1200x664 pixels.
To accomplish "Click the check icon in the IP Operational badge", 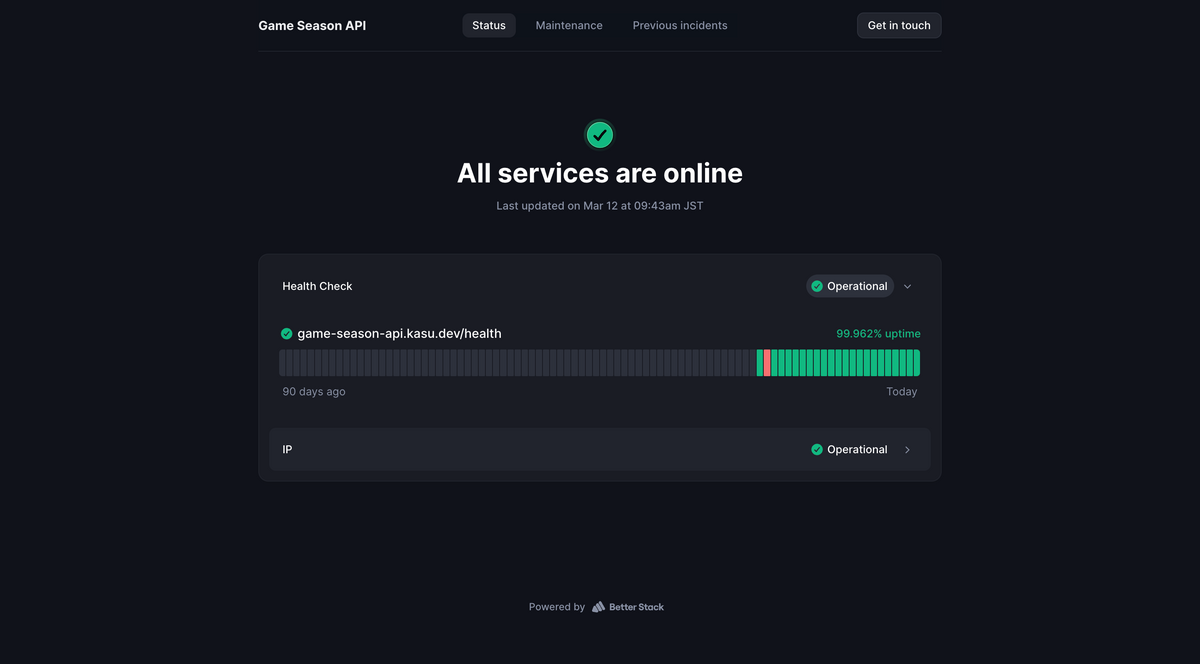I will [x=817, y=449].
